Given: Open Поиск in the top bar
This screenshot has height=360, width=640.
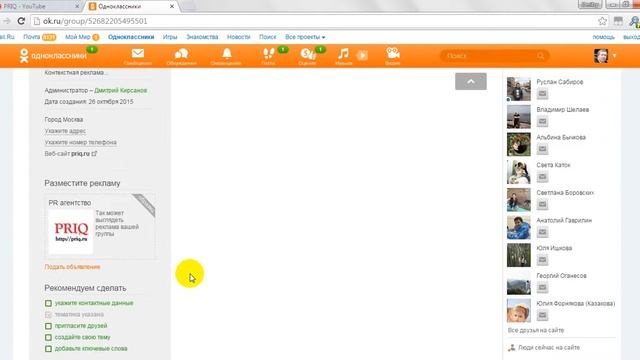Looking at the screenshot, I should tap(267, 37).
